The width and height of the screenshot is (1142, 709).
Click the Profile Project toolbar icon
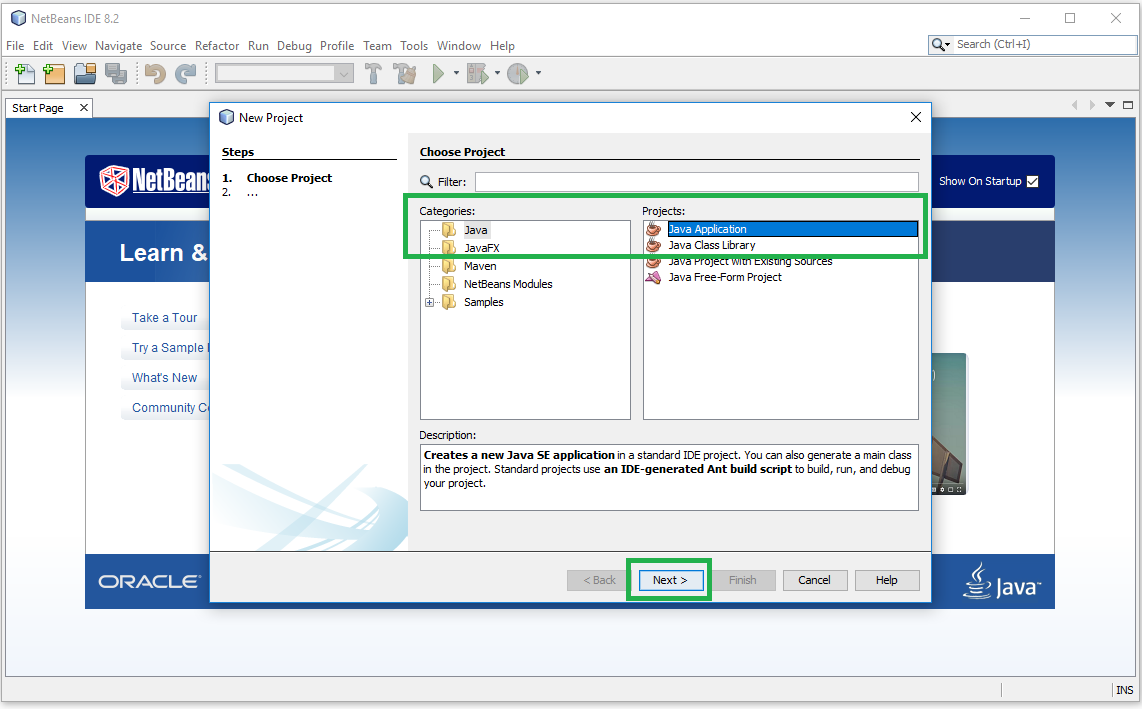(x=518, y=74)
